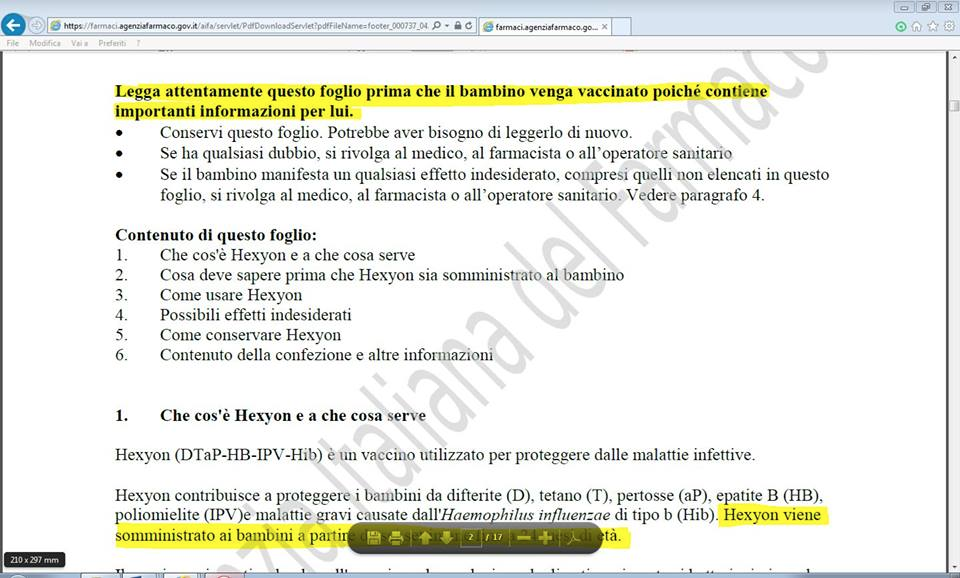
Task: Click the scroll up arrow of vertical scrollbar
Action: [x=954, y=58]
